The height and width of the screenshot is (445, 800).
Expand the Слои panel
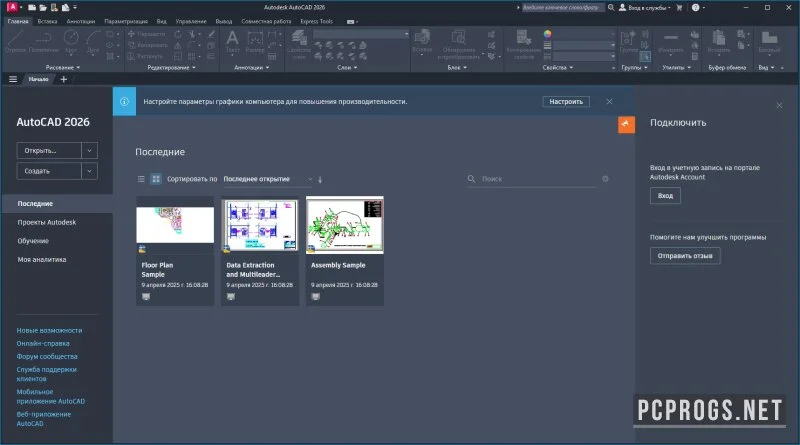[x=347, y=67]
